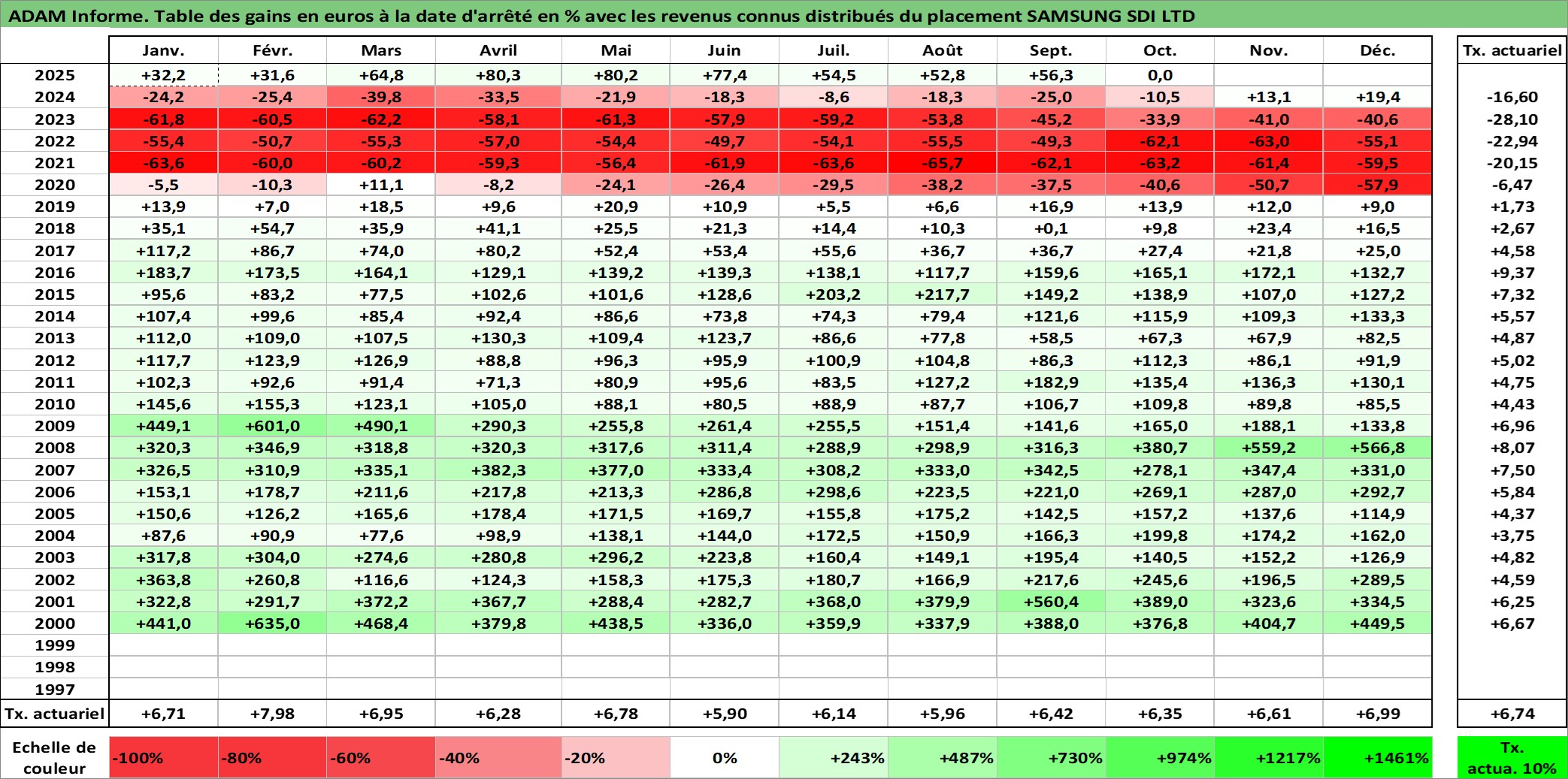Select the +382,3 cell in Avril 2007
The width and height of the screenshot is (1568, 779).
pyautogui.click(x=498, y=470)
